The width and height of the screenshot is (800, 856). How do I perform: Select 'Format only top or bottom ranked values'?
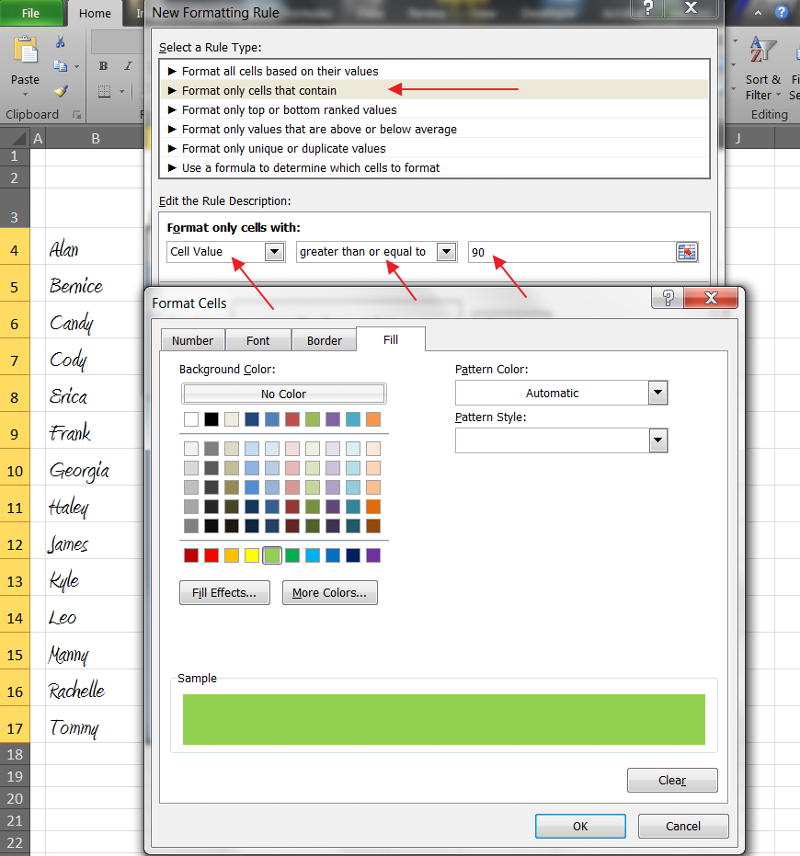click(435, 110)
